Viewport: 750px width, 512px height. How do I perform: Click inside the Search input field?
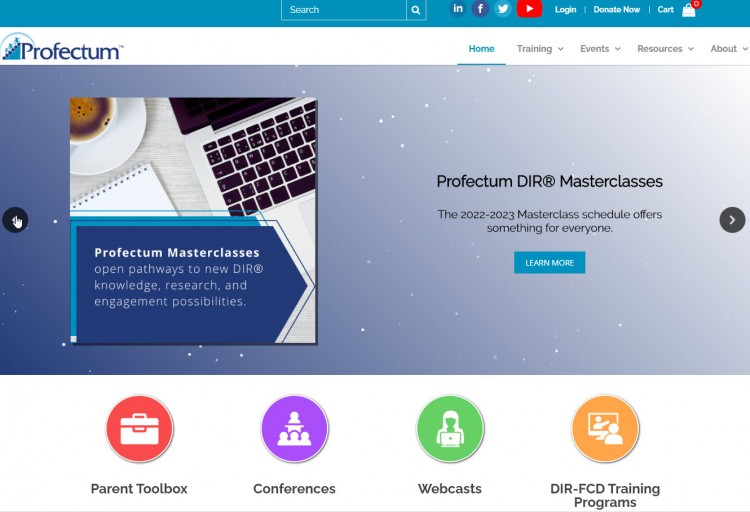pyautogui.click(x=343, y=10)
